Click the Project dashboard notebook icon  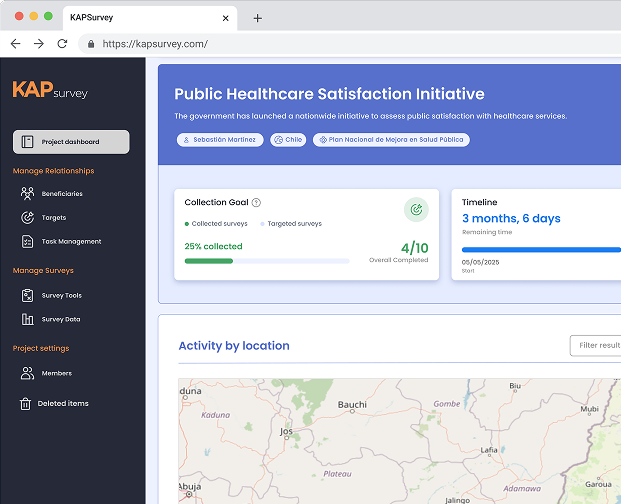tap(27, 142)
